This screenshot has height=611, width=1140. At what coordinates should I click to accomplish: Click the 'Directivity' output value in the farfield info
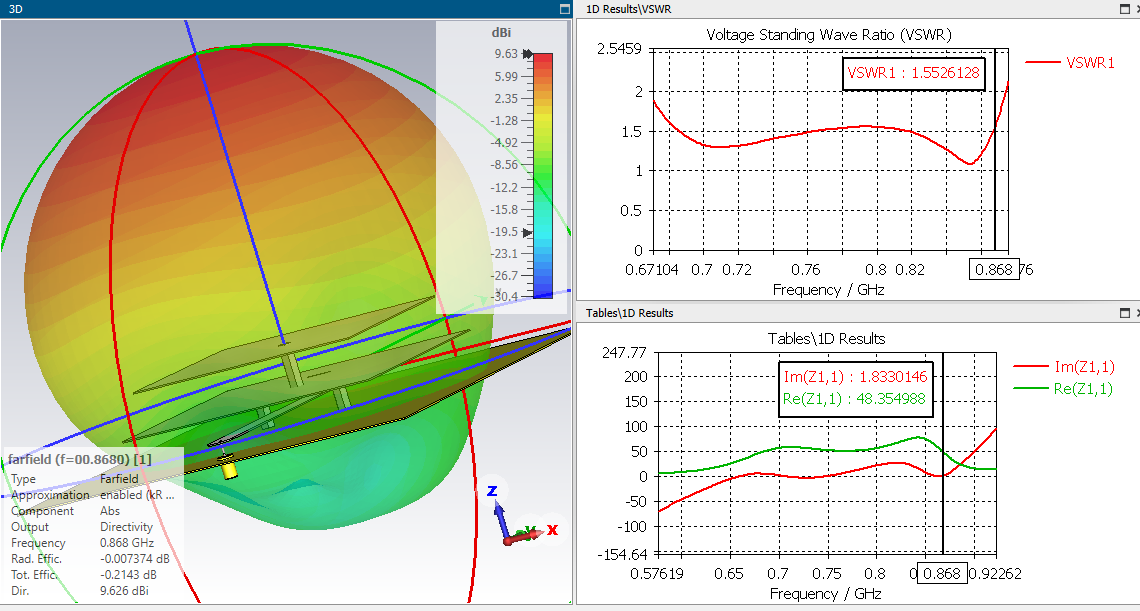(x=126, y=527)
